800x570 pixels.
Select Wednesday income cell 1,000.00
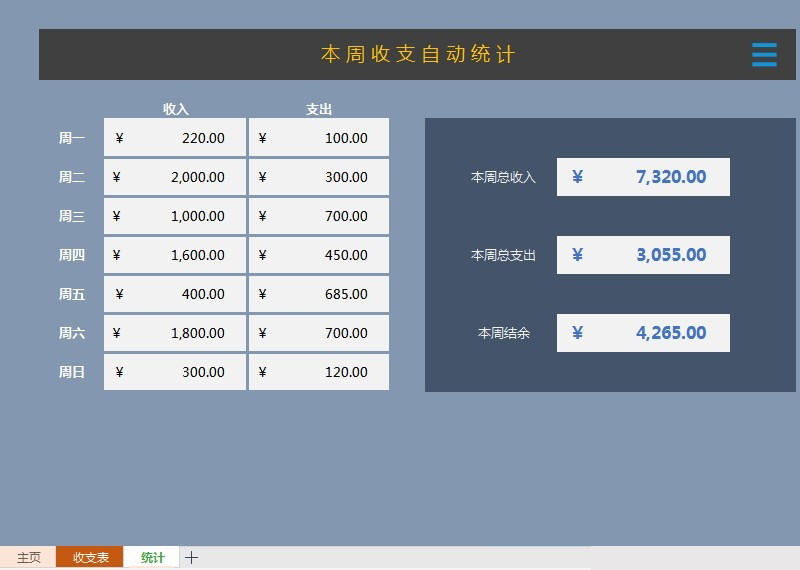(175, 216)
